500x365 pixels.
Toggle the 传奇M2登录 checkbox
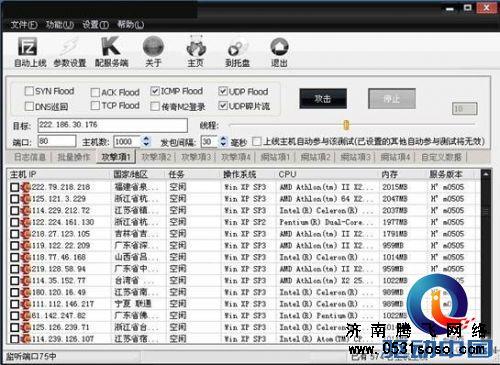[x=155, y=106]
